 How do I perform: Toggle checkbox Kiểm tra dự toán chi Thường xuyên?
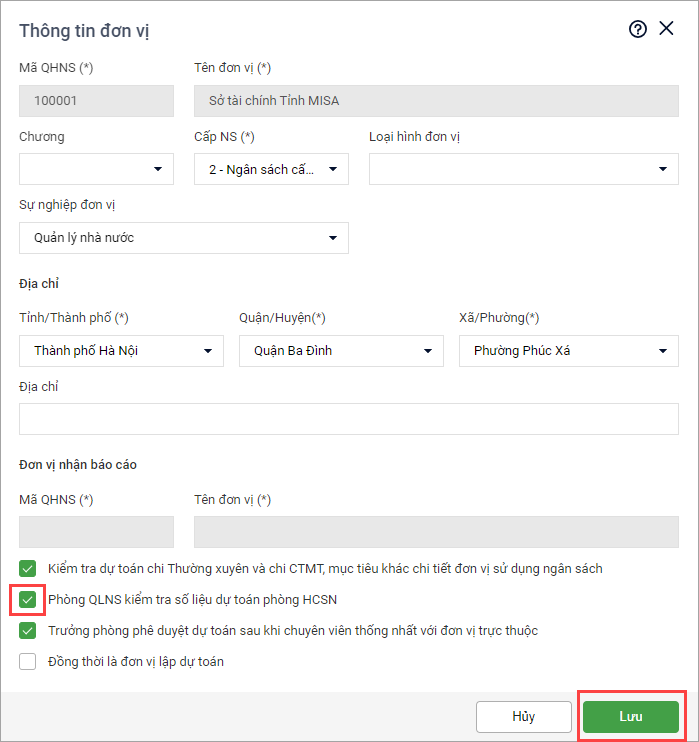point(27,568)
